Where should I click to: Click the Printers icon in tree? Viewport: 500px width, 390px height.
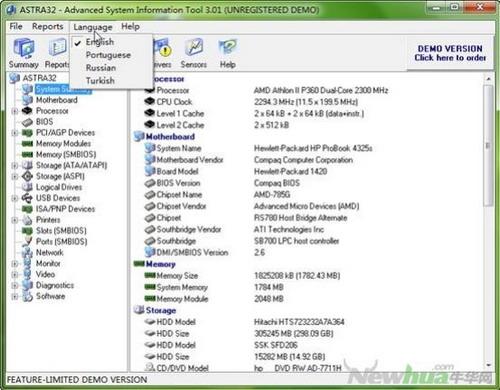click(x=27, y=220)
